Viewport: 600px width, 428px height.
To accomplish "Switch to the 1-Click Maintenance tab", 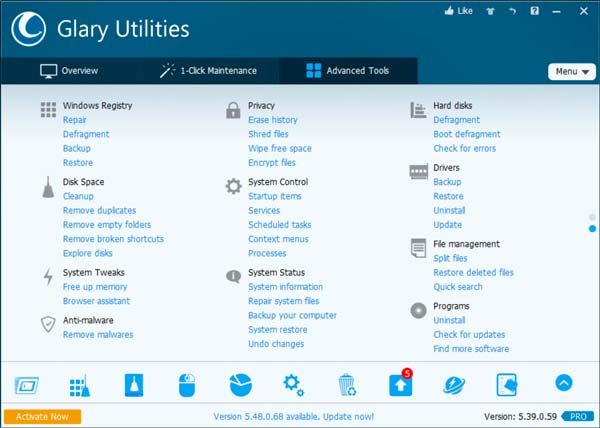I will click(x=208, y=71).
